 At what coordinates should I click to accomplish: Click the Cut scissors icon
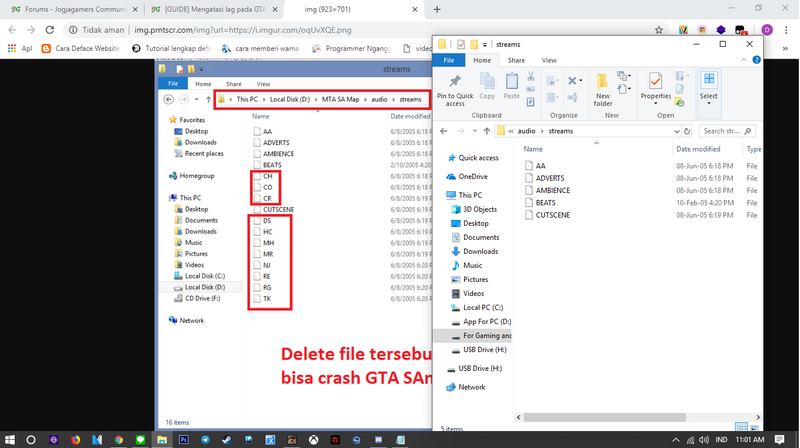point(531,77)
